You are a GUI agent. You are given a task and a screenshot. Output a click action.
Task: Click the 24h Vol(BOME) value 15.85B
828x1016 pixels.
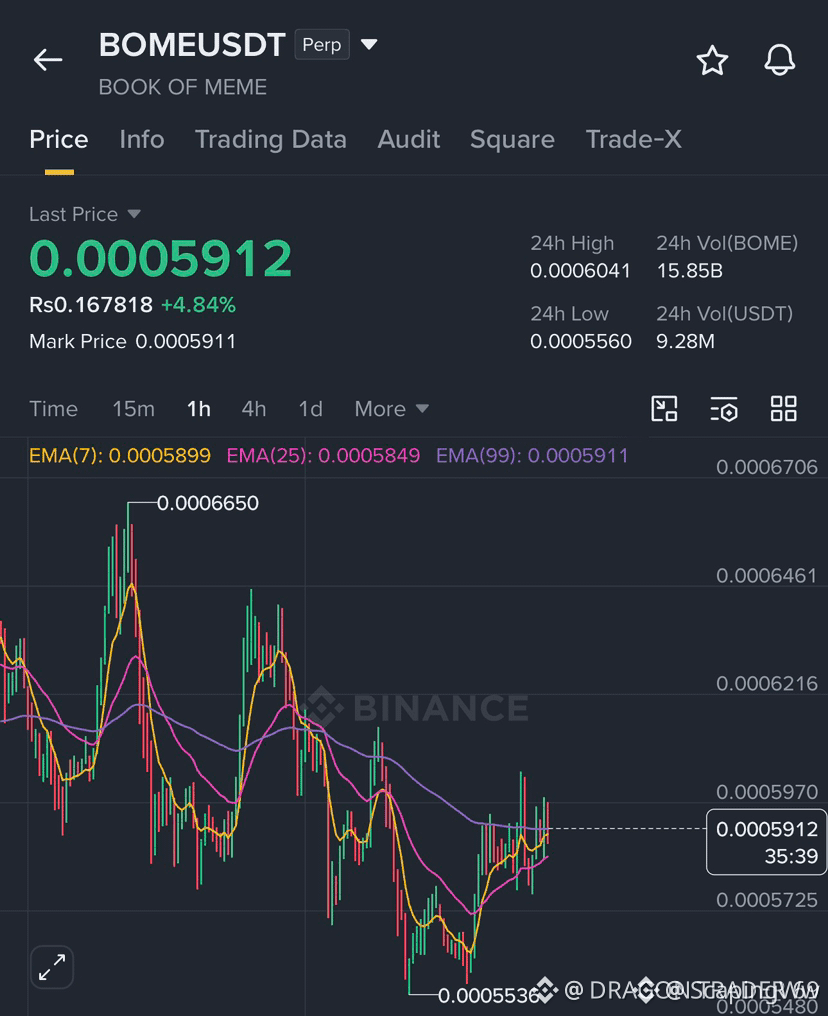point(689,271)
